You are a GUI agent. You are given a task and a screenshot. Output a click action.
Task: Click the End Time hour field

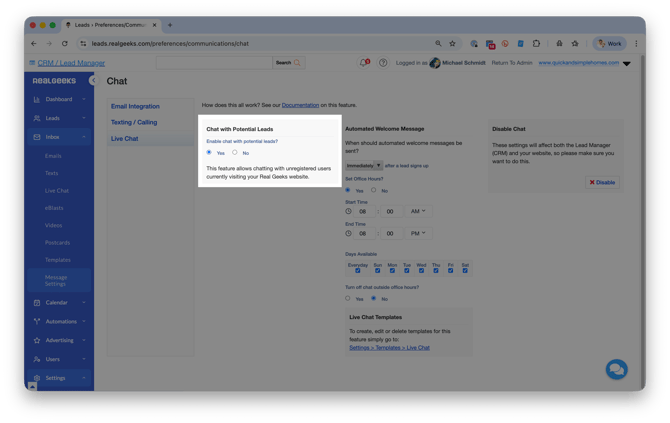point(364,233)
